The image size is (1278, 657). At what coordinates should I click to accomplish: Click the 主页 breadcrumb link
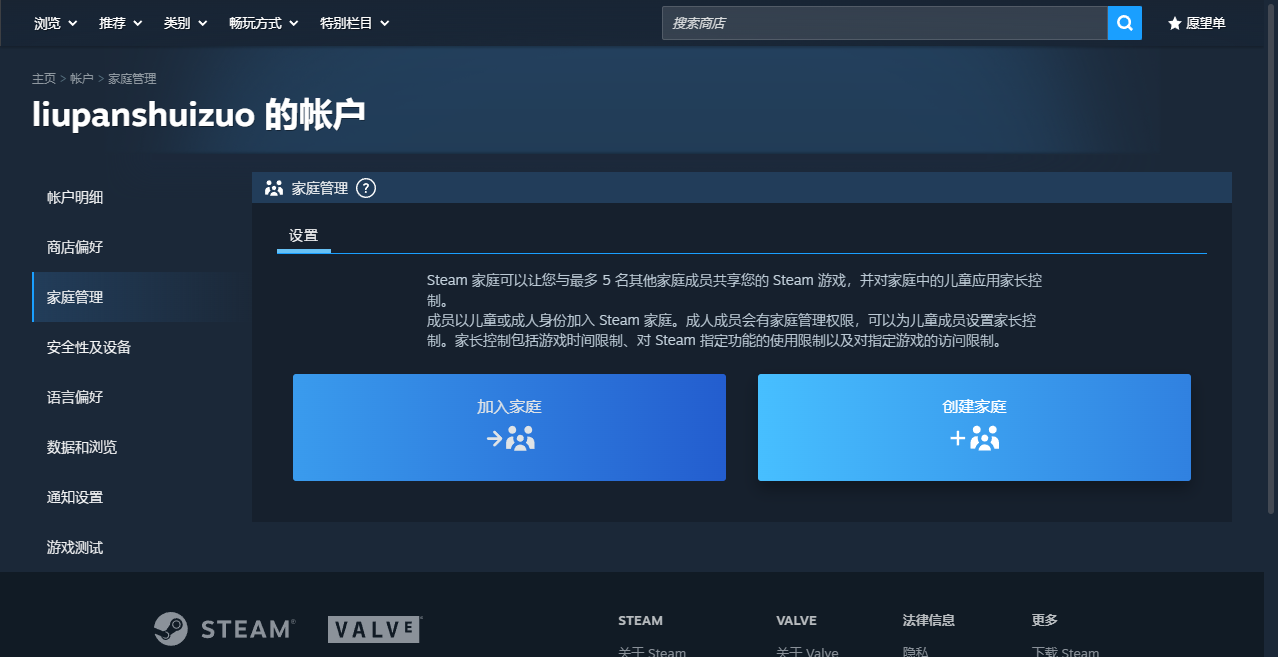coord(44,78)
